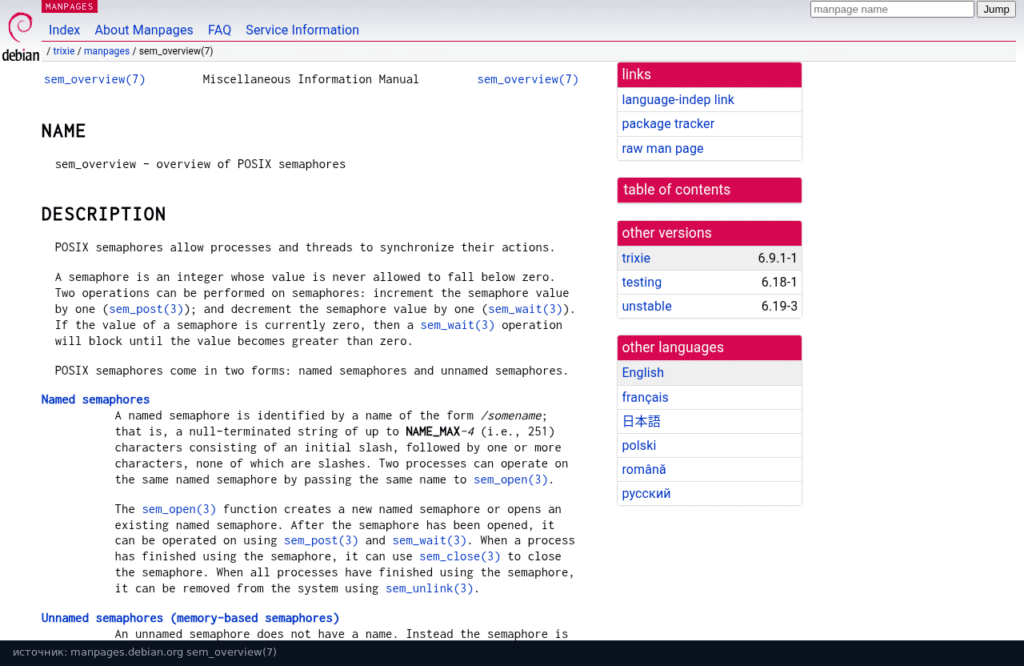The height and width of the screenshot is (666, 1024).
Task: Open the sem_unlink(3) link
Action: pyautogui.click(x=429, y=588)
